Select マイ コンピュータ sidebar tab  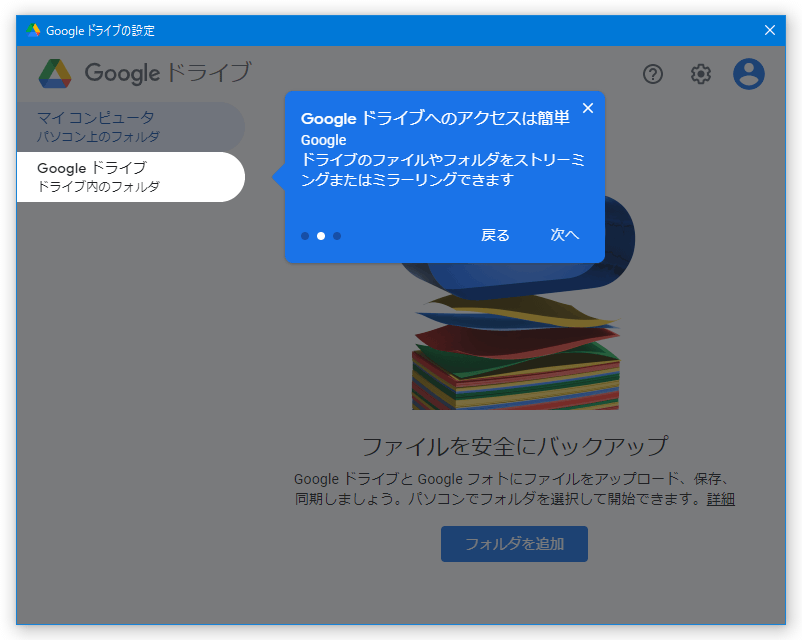[x=130, y=126]
